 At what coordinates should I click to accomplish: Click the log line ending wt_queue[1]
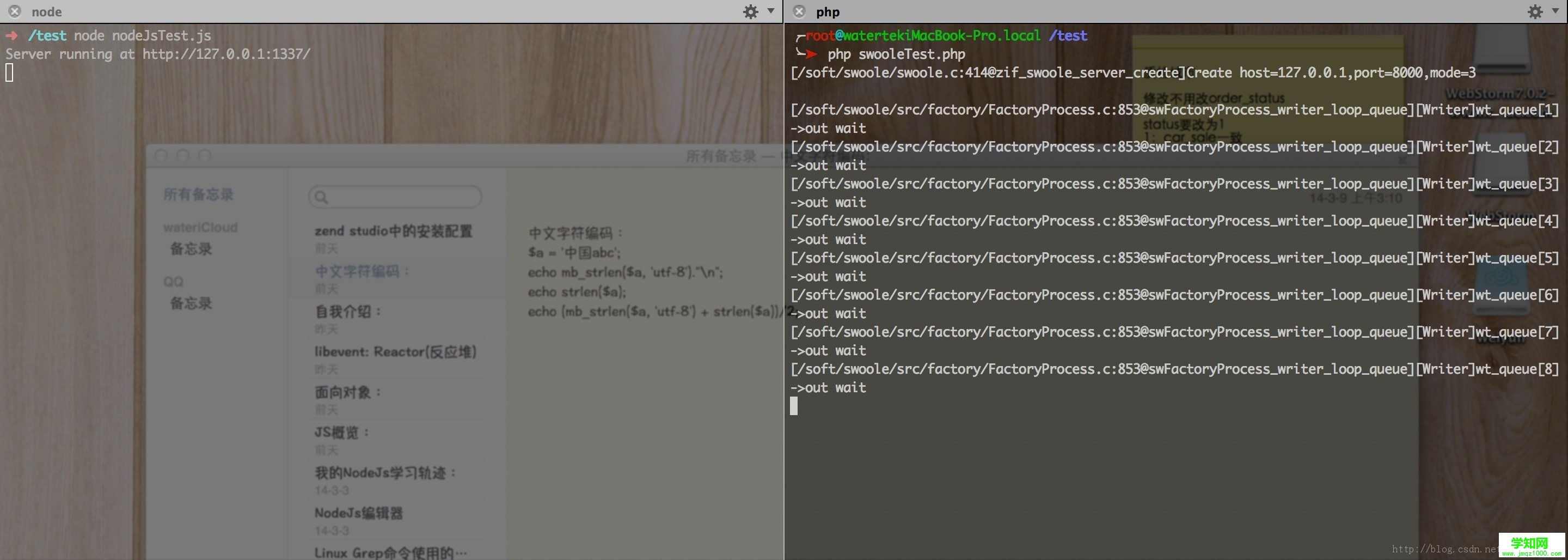tap(1175, 109)
